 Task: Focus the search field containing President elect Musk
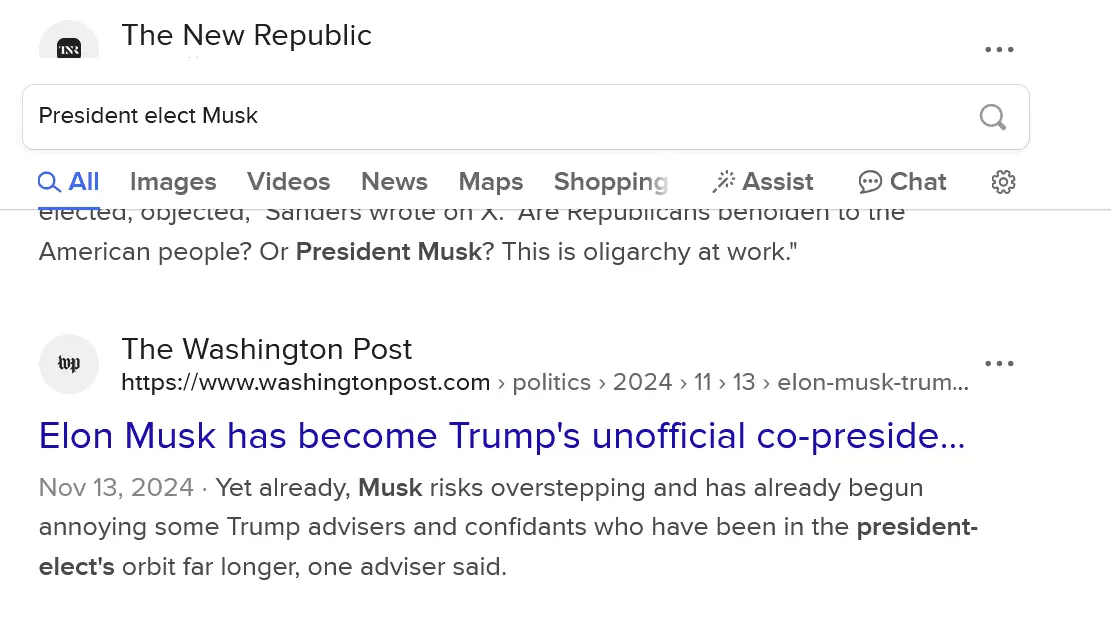pyautogui.click(x=500, y=117)
